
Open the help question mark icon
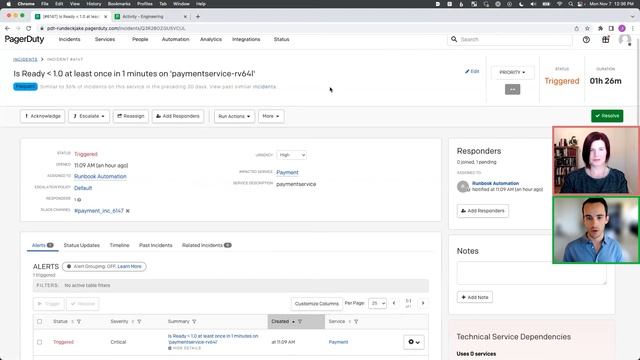point(586,40)
